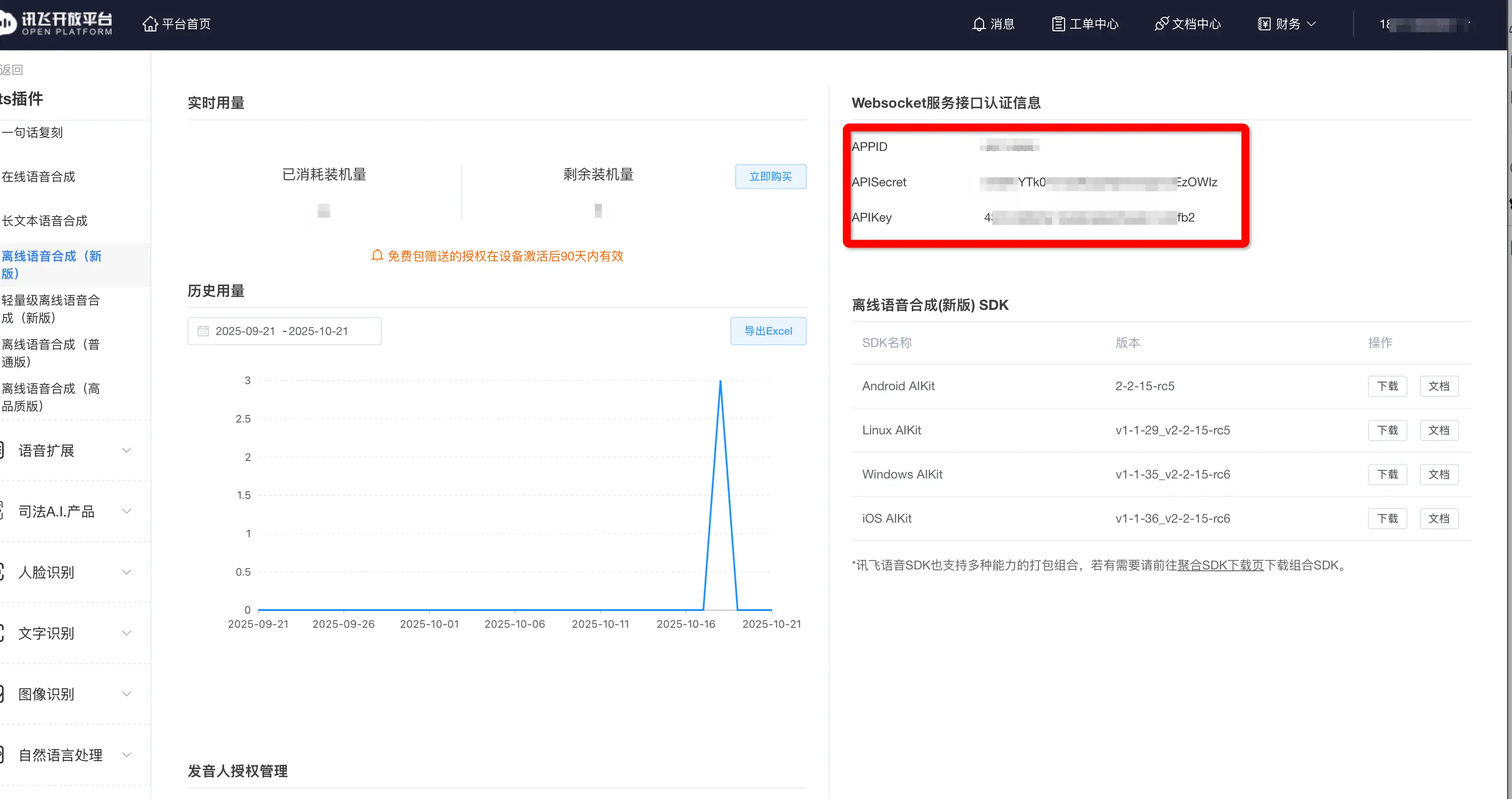Viewport: 1512px width, 799px height.
Task: Open the 消息 bell notification icon
Action: click(978, 24)
